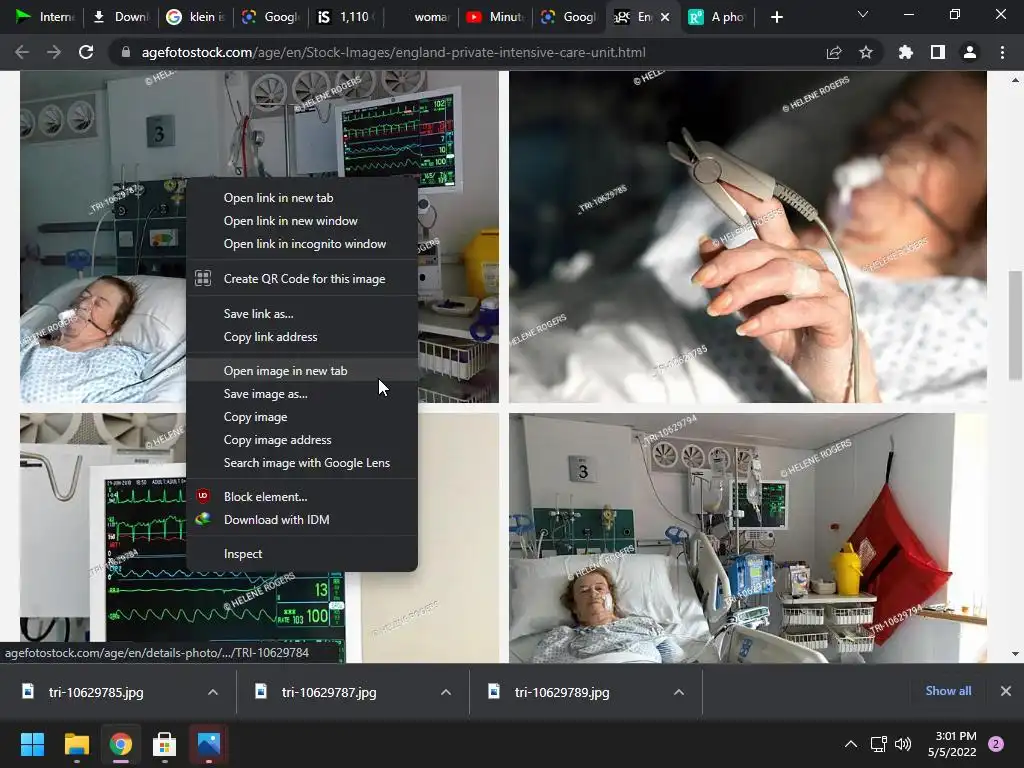Open a new browser tab
Viewport: 1024px width, 768px height.
coord(776,17)
